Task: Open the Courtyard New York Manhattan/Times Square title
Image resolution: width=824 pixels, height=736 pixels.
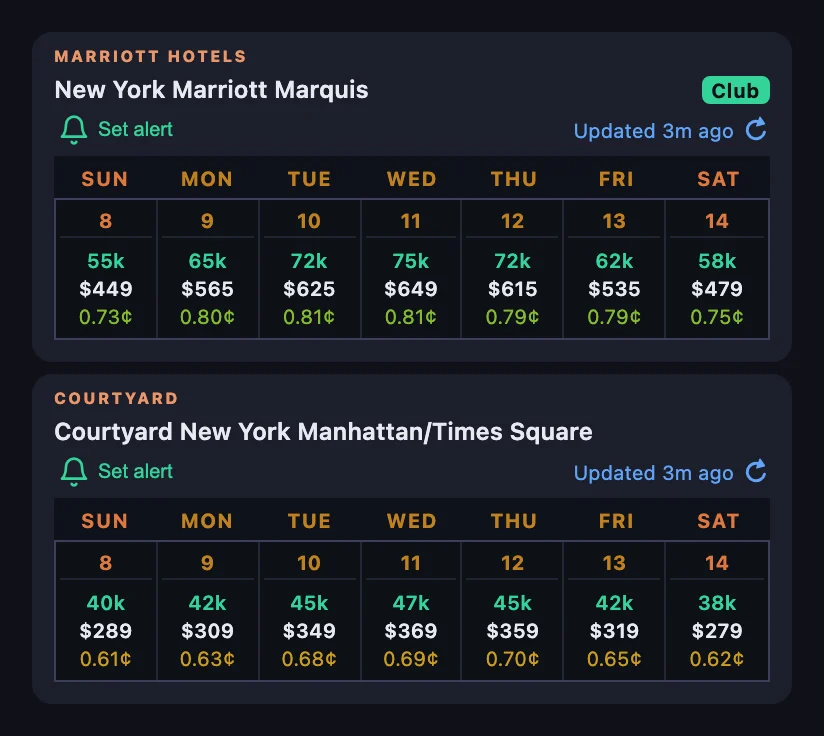Action: click(x=323, y=432)
